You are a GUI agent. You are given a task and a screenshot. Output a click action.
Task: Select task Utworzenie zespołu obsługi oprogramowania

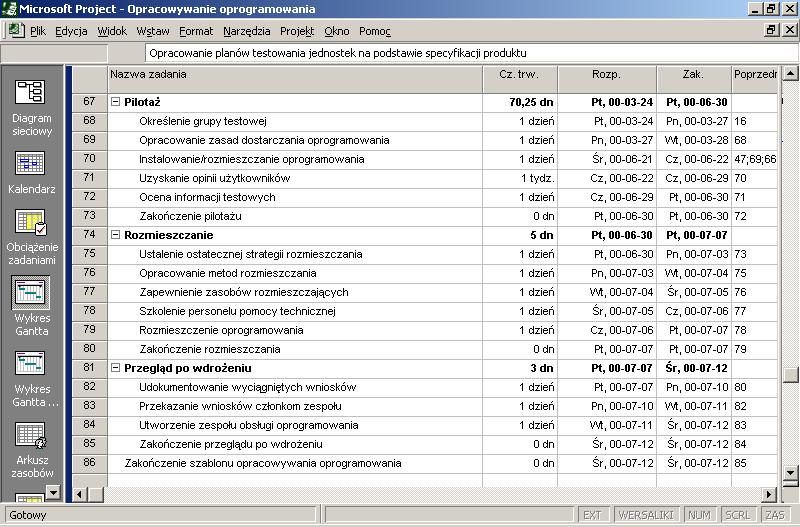point(248,425)
